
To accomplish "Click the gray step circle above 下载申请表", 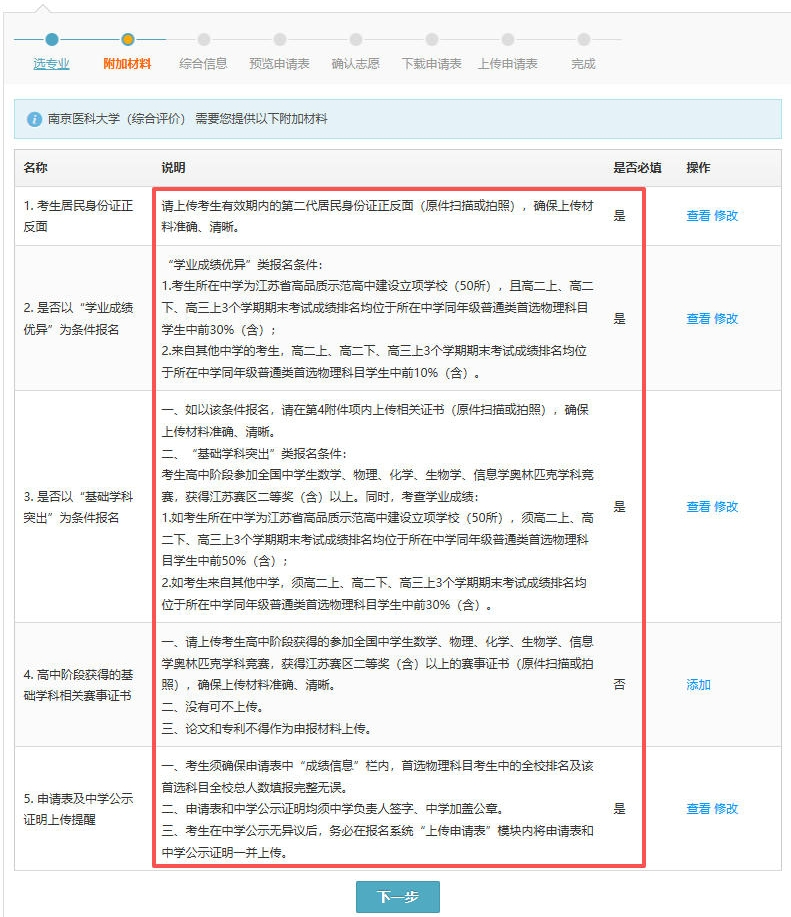I will point(432,40).
